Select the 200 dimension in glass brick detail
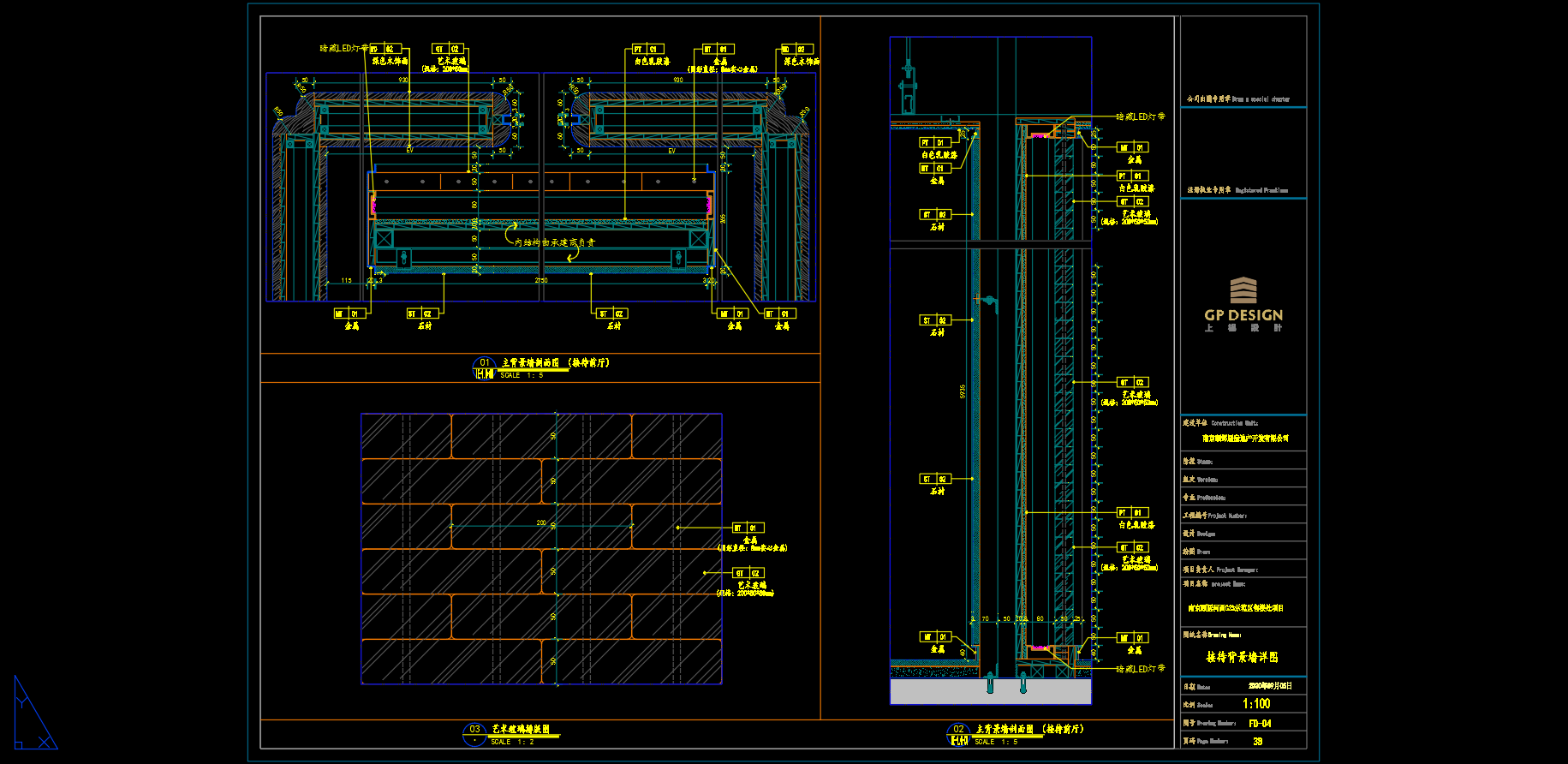The width and height of the screenshot is (1568, 764). 541,522
